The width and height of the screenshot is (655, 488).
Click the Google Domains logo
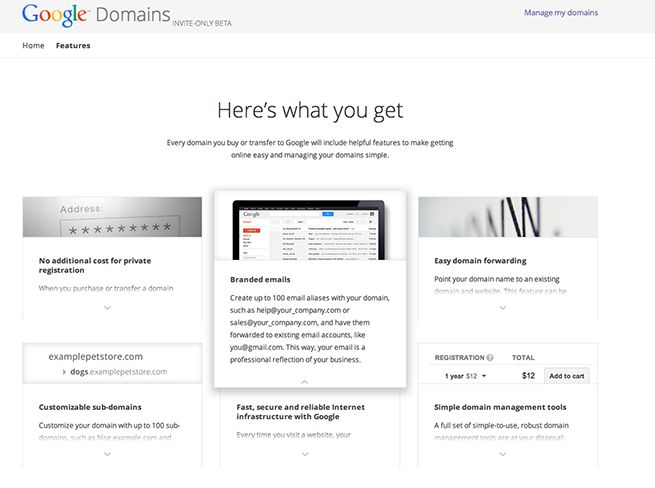96,15
